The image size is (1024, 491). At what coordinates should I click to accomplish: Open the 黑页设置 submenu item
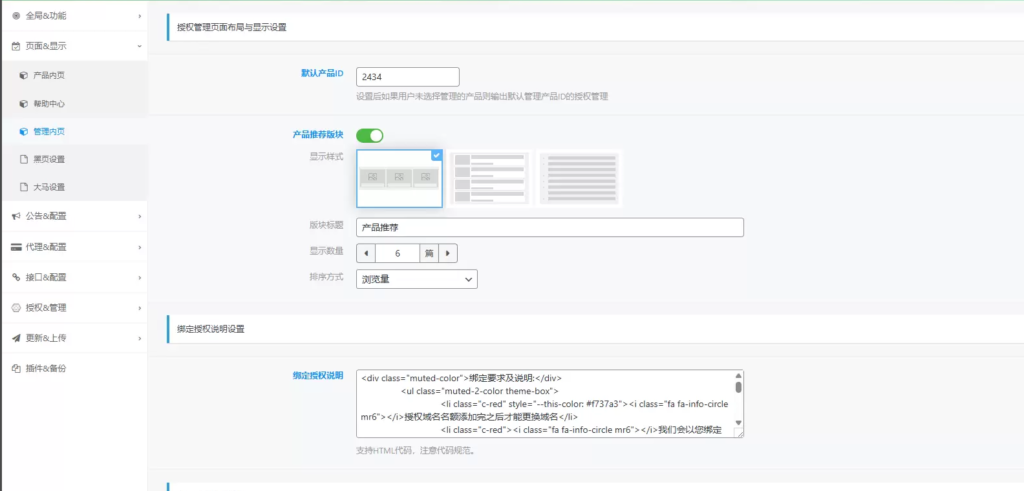click(x=74, y=159)
